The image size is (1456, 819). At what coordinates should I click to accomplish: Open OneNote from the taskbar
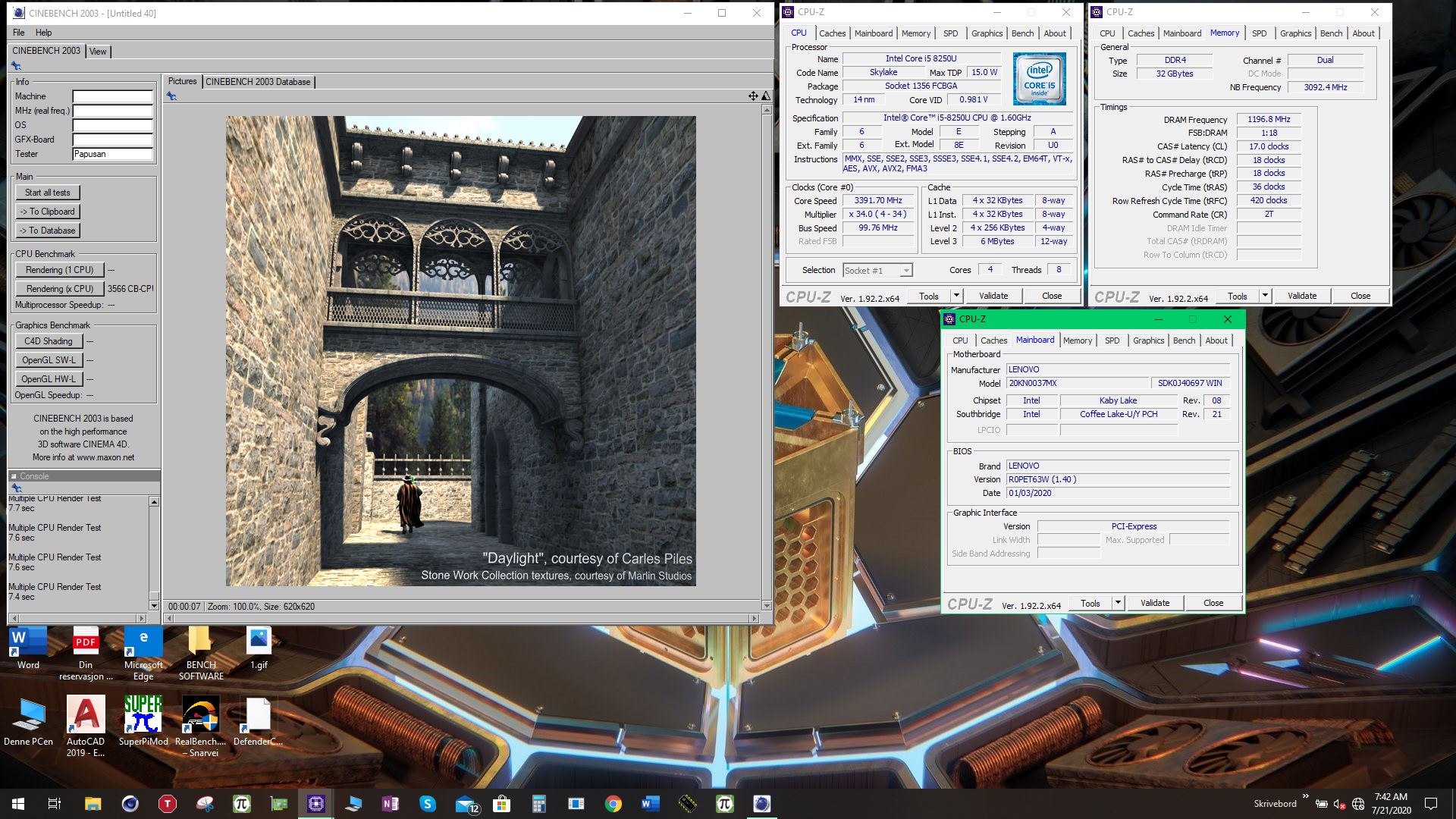[x=390, y=804]
